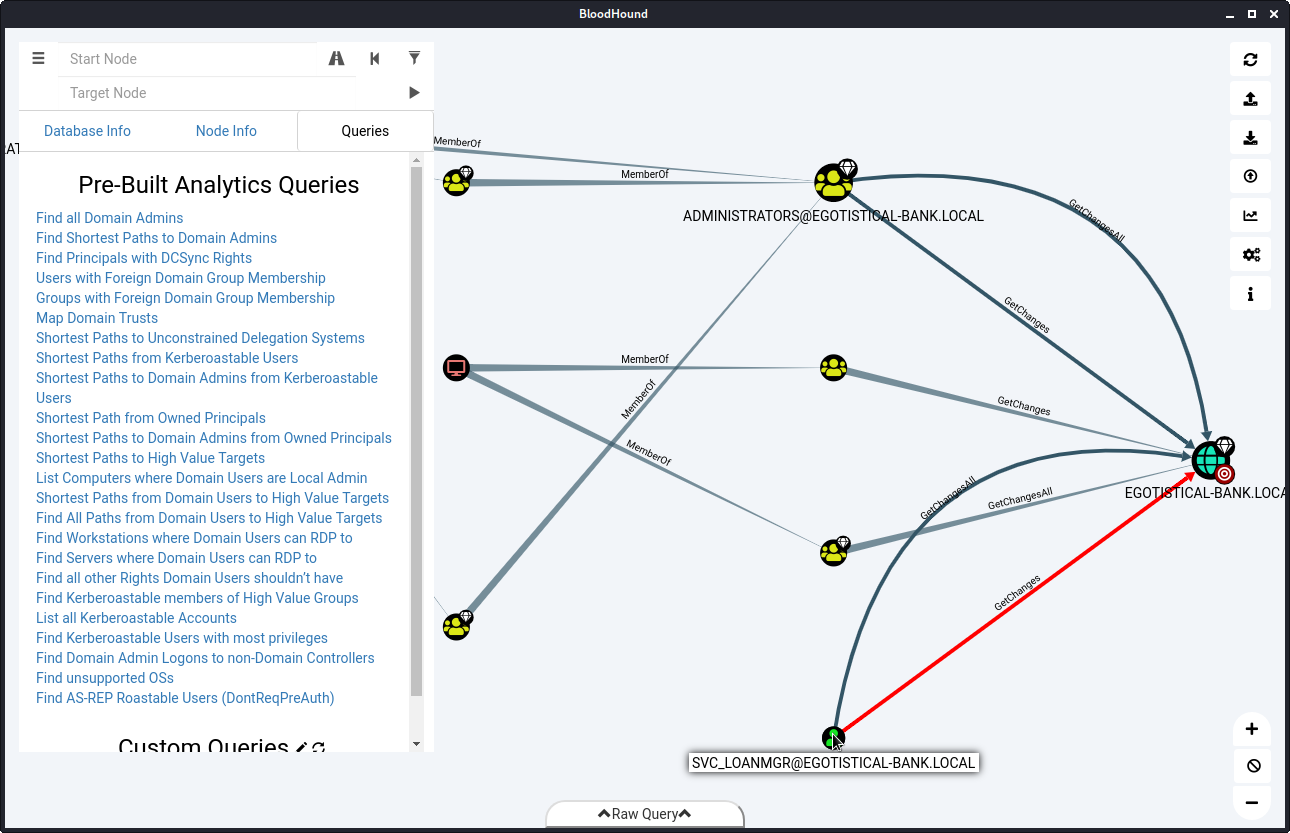Run Find all Domain Admins query
Viewport: 1290px width, 833px height.
pyautogui.click(x=110, y=218)
